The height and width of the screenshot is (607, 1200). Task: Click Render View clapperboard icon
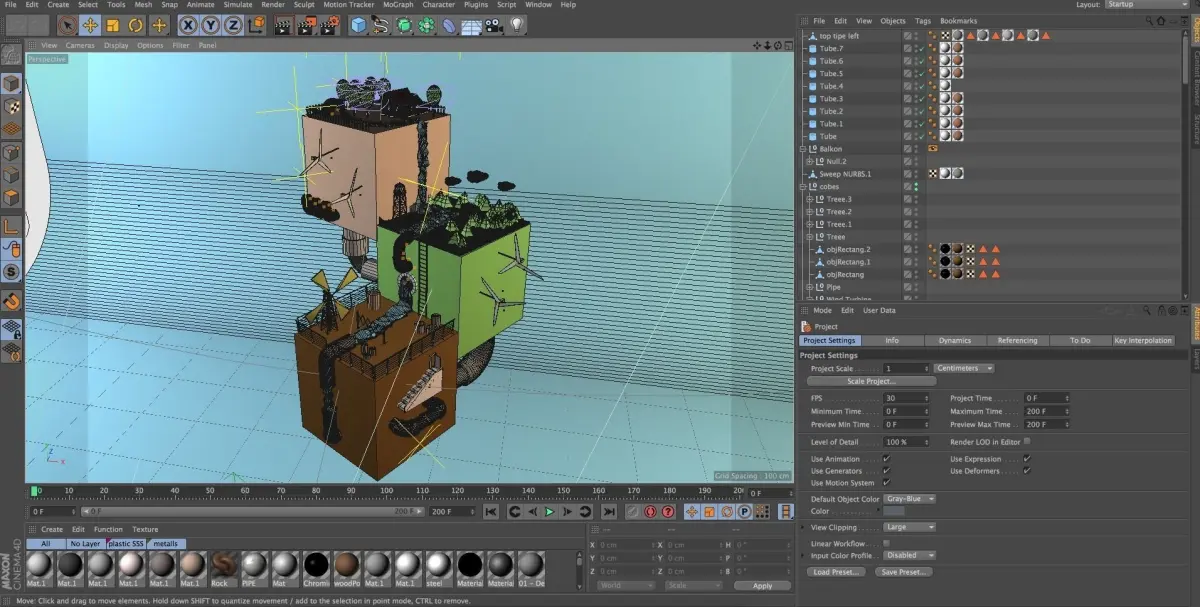click(282, 25)
